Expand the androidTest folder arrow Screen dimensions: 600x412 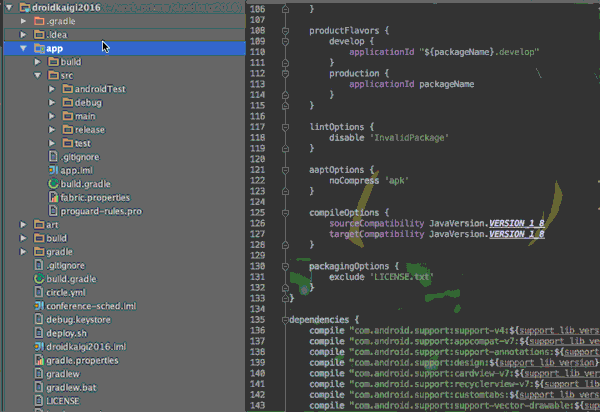point(52,89)
